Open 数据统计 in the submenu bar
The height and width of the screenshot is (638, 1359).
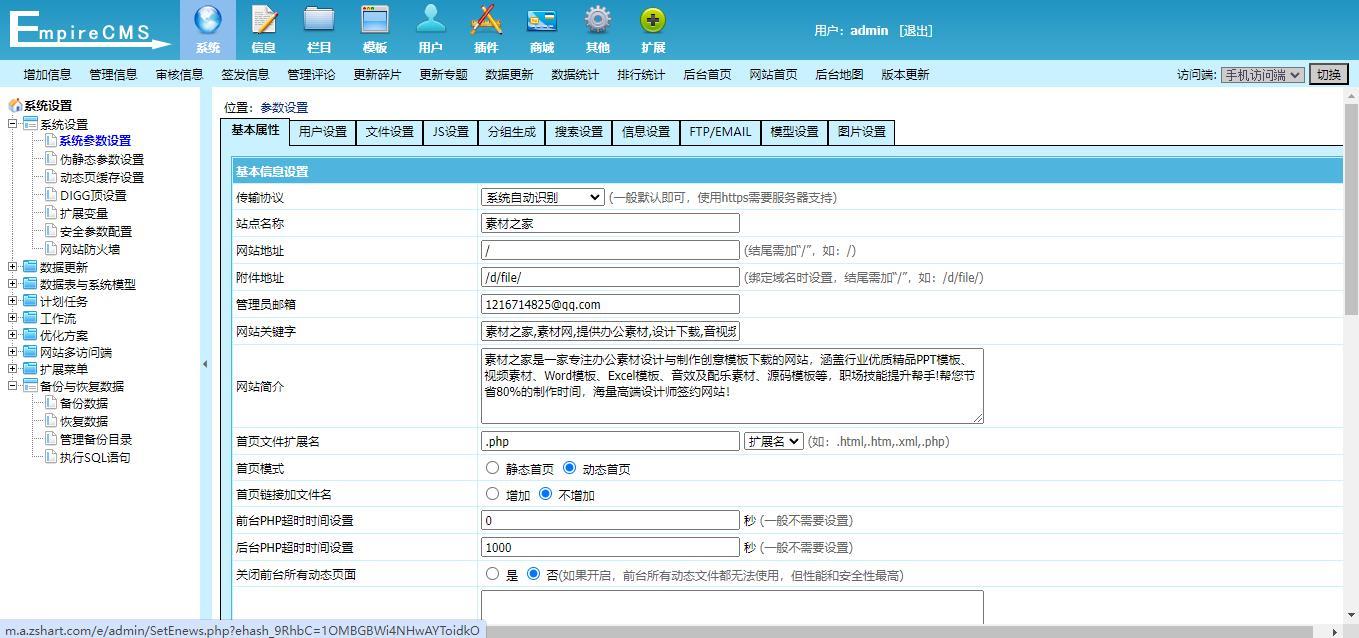[x=575, y=74]
